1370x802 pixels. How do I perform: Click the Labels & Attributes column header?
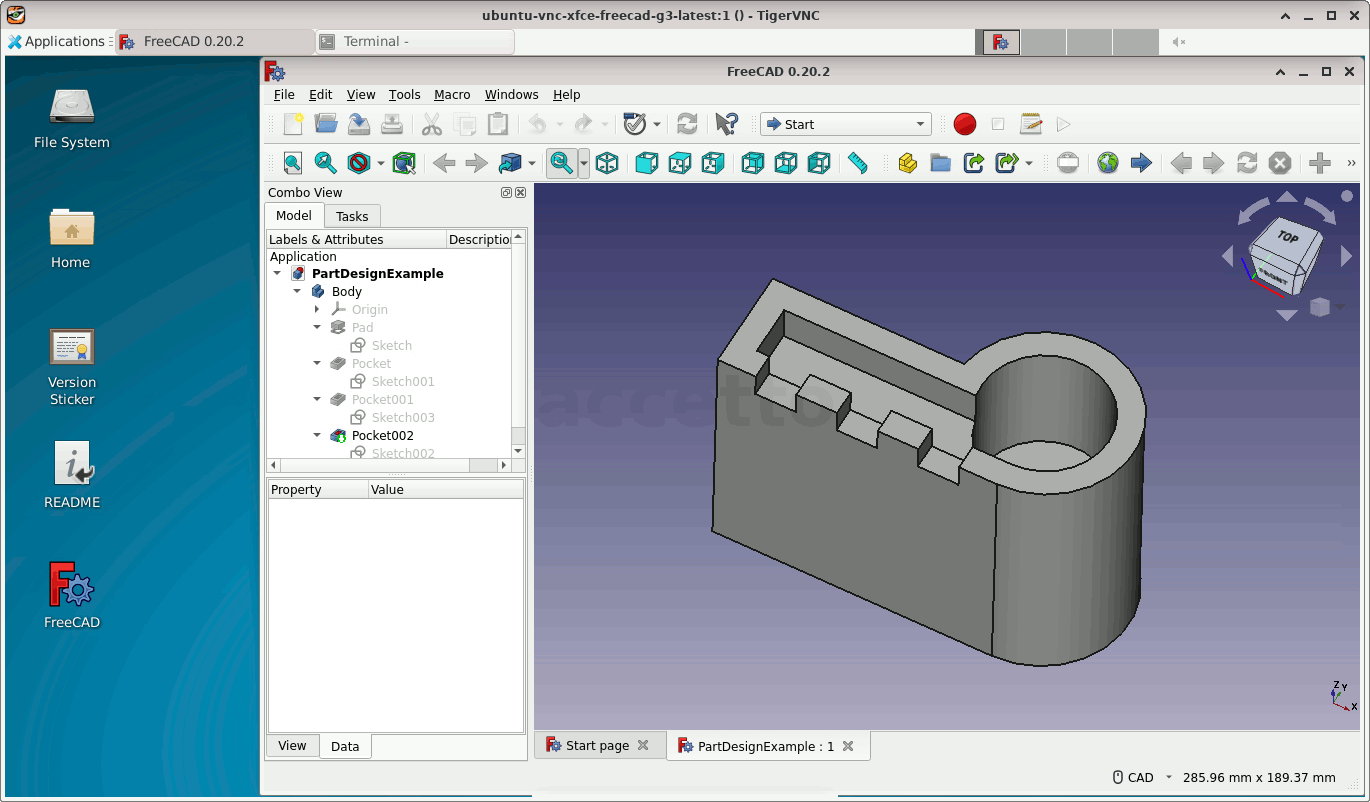[356, 239]
